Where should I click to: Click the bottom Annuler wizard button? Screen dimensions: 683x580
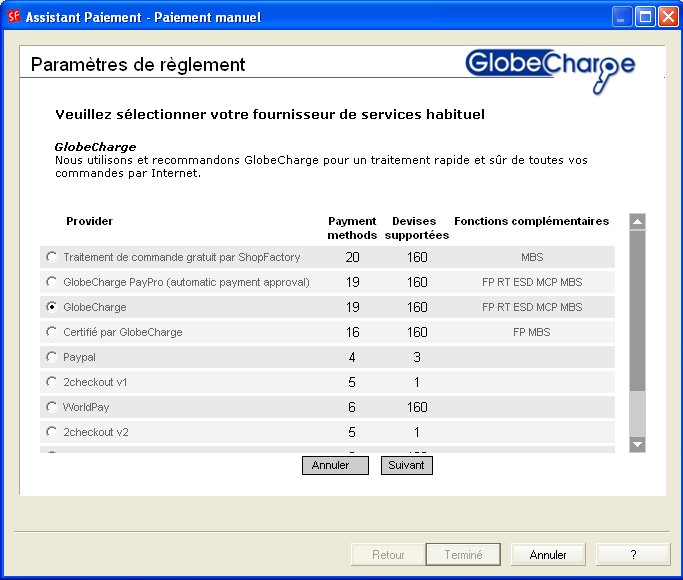(x=547, y=554)
